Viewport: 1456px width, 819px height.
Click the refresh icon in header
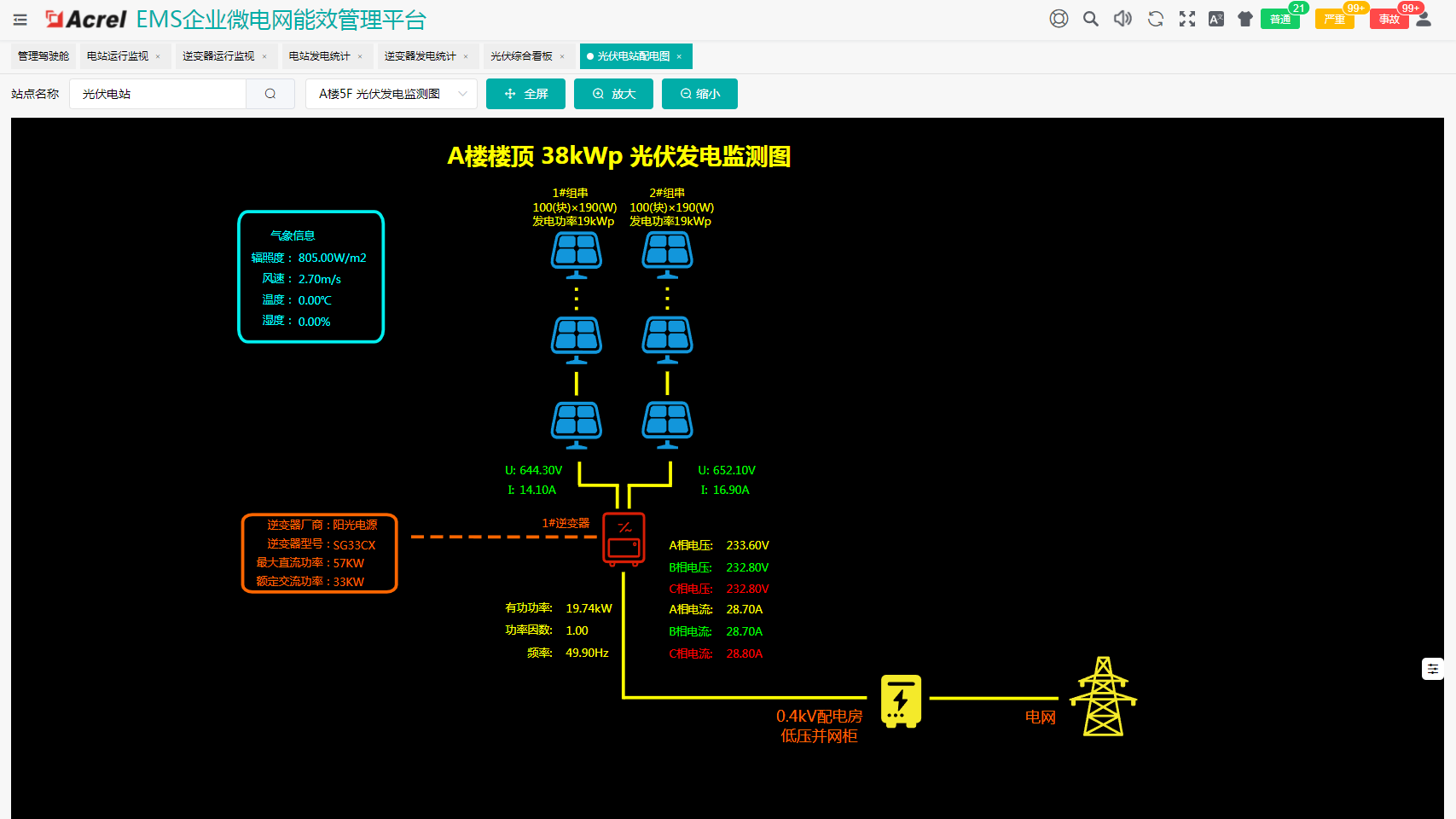pyautogui.click(x=1156, y=19)
